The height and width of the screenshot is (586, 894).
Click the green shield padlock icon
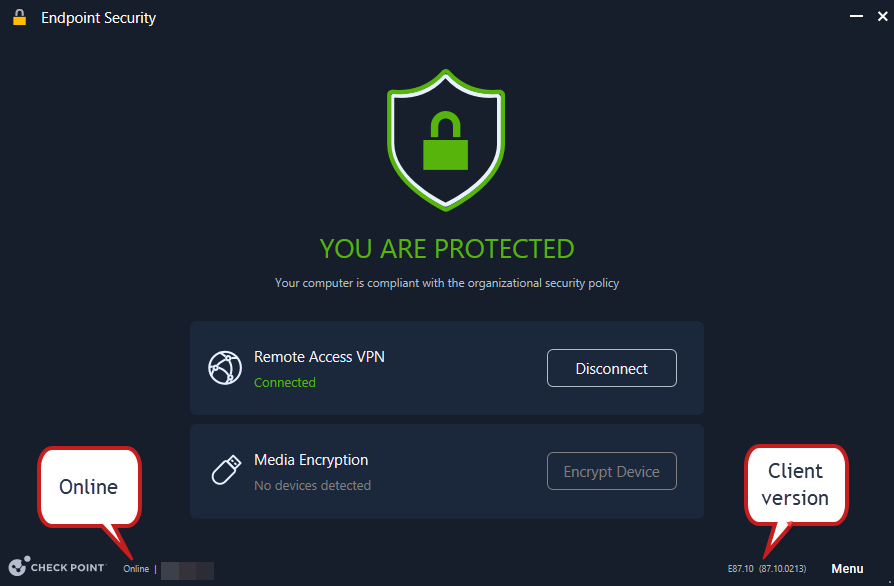(446, 140)
